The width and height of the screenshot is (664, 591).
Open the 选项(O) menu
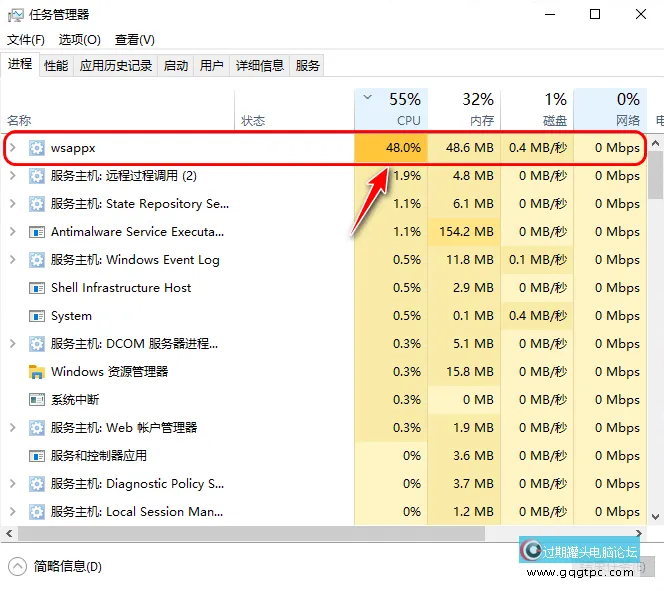click(x=80, y=40)
